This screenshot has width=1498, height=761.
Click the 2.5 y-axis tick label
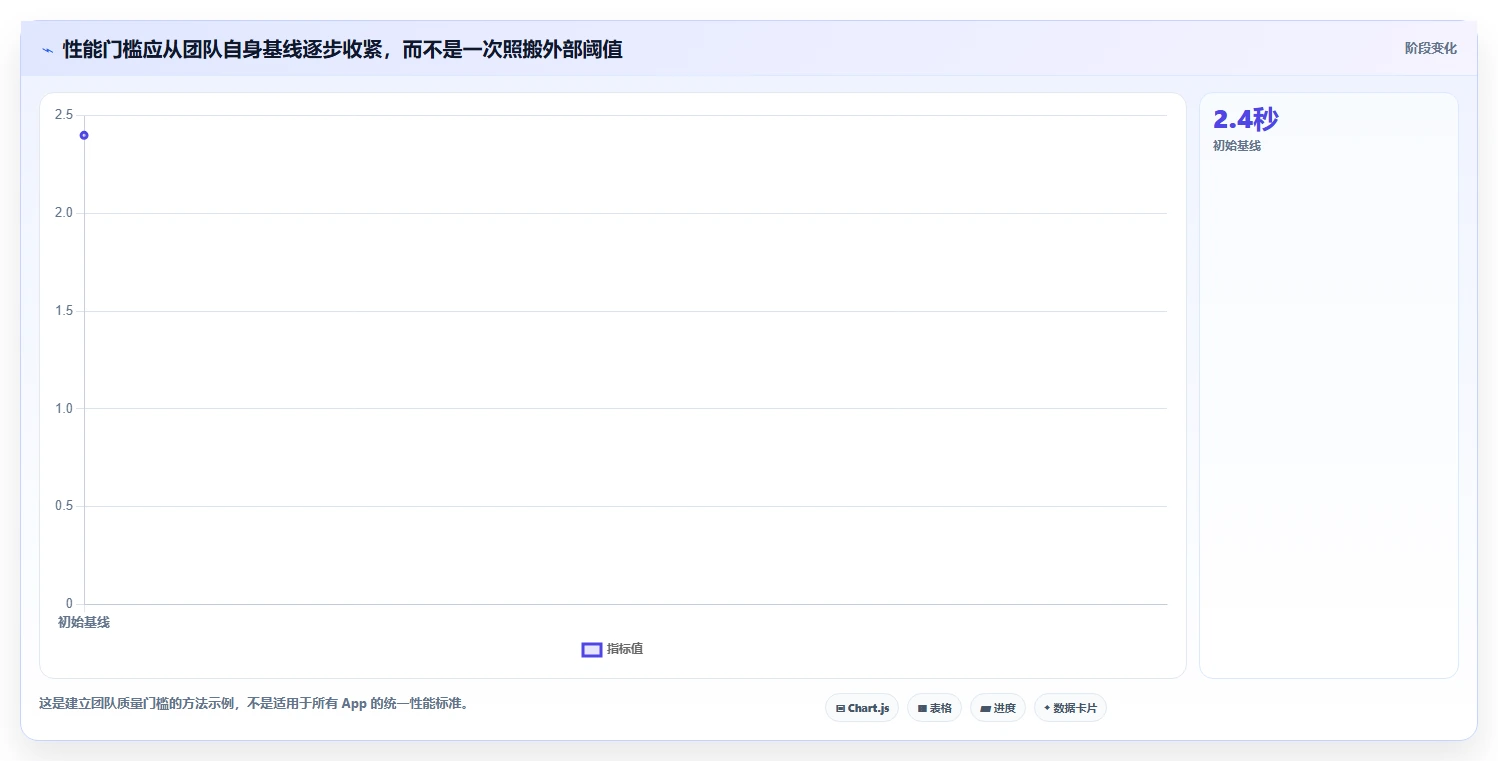(x=64, y=115)
